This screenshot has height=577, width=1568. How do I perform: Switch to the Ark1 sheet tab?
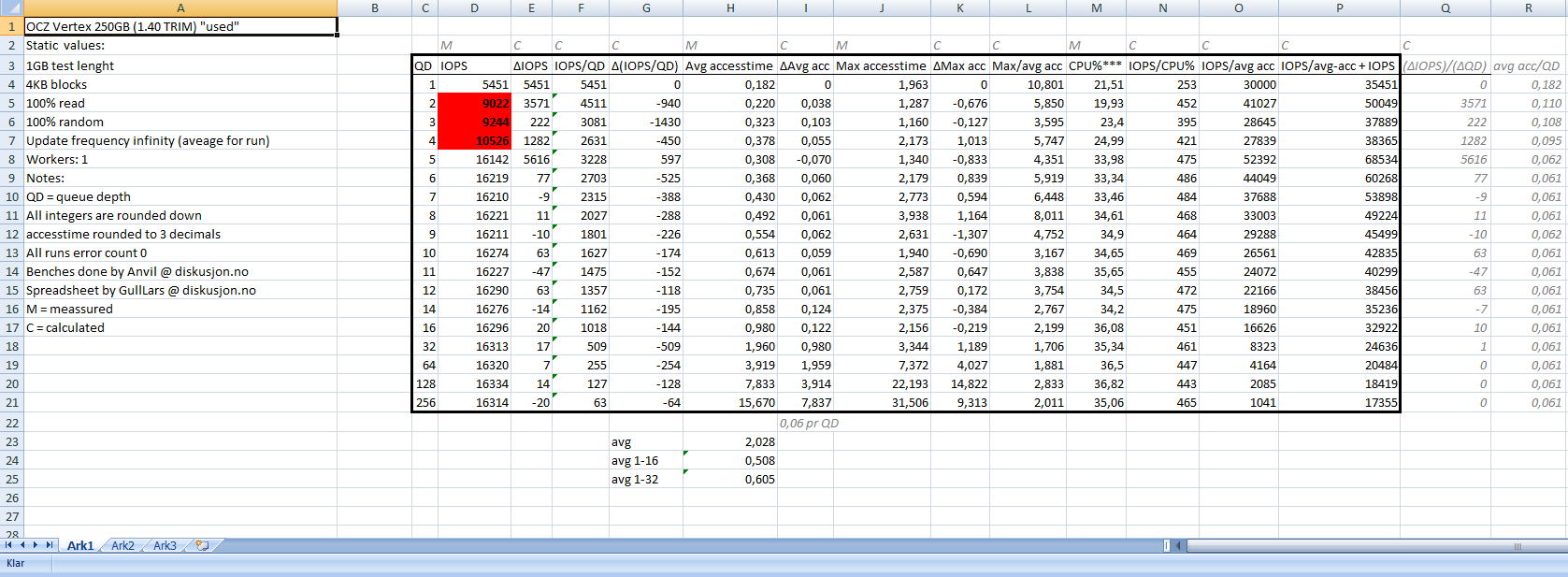click(80, 545)
